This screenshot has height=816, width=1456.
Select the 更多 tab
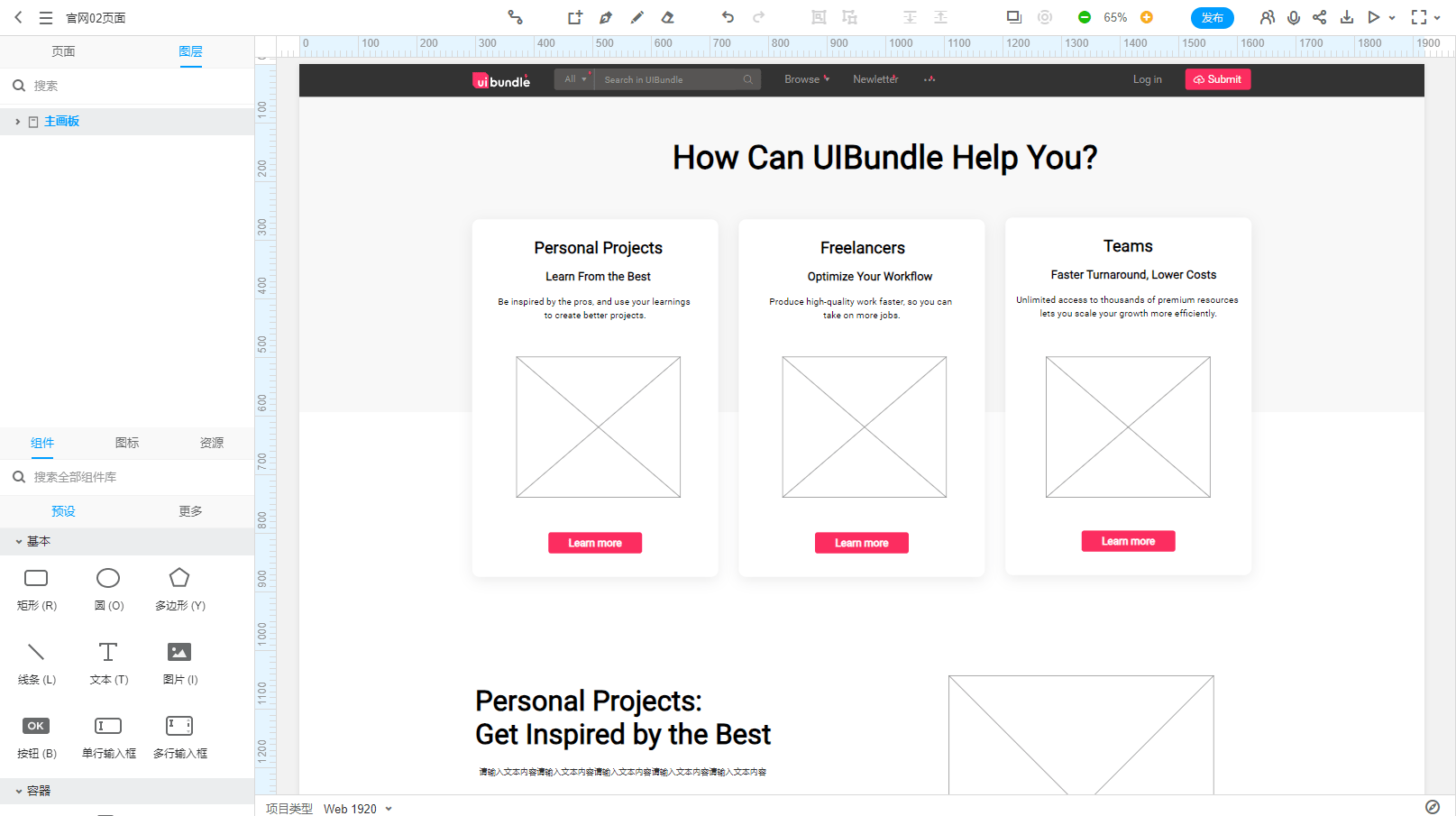coord(190,511)
